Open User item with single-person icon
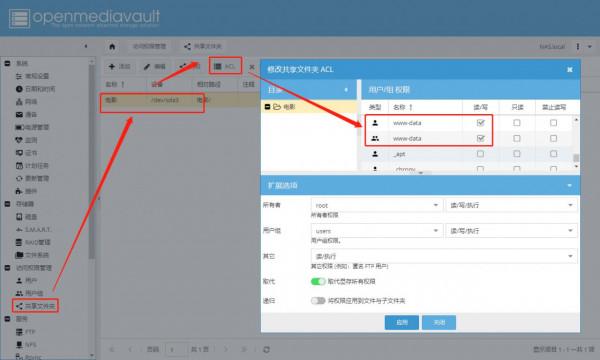600x360 pixels. (x=26, y=280)
